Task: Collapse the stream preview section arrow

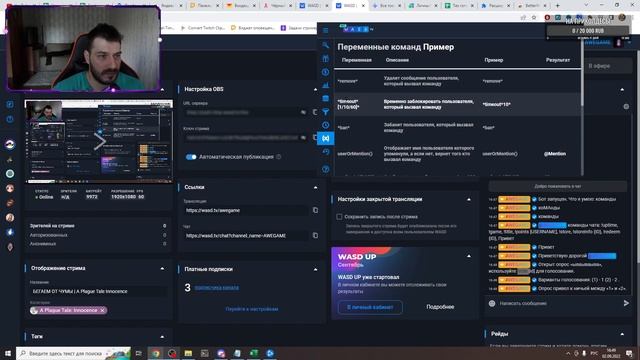Action: pyautogui.click(x=162, y=89)
